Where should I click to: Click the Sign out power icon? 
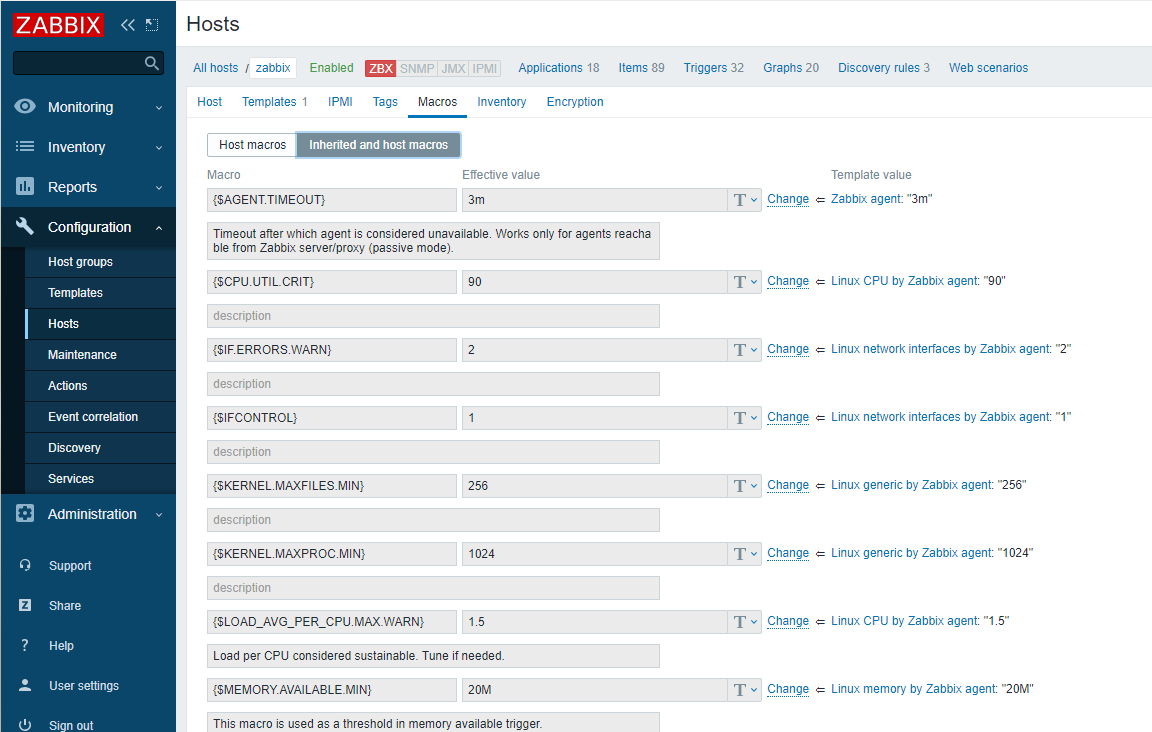[25, 725]
